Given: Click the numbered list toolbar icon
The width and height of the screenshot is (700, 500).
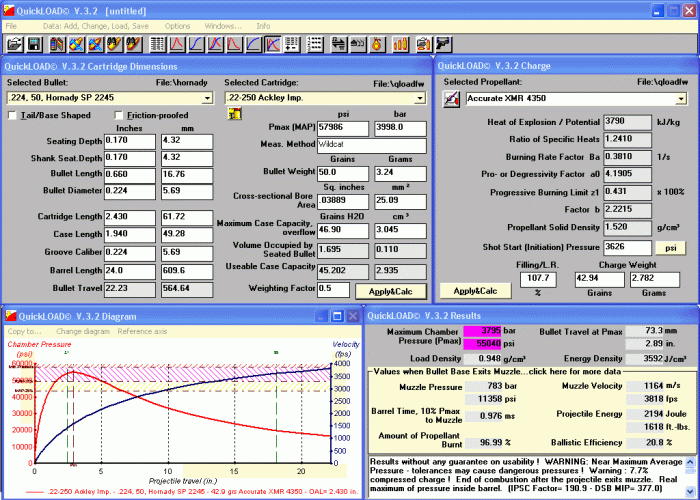Looking at the screenshot, I should tap(315, 44).
